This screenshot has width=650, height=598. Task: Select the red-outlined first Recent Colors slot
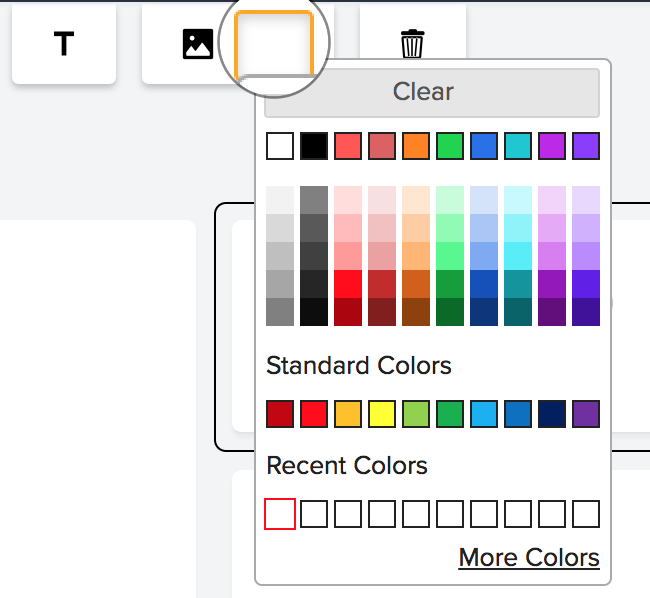click(280, 514)
